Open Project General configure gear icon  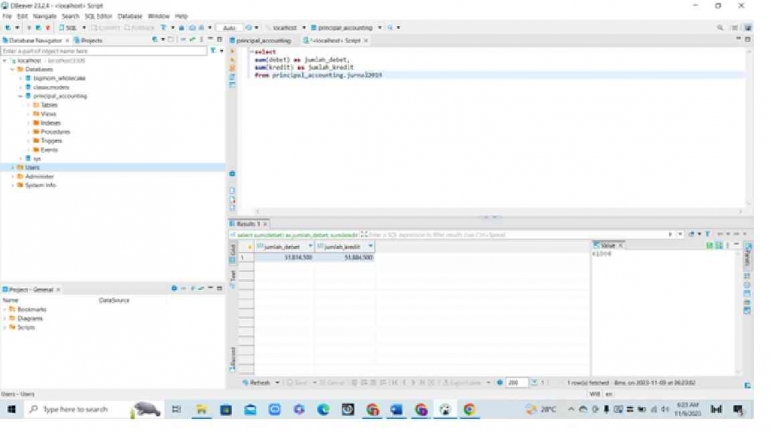pos(174,289)
